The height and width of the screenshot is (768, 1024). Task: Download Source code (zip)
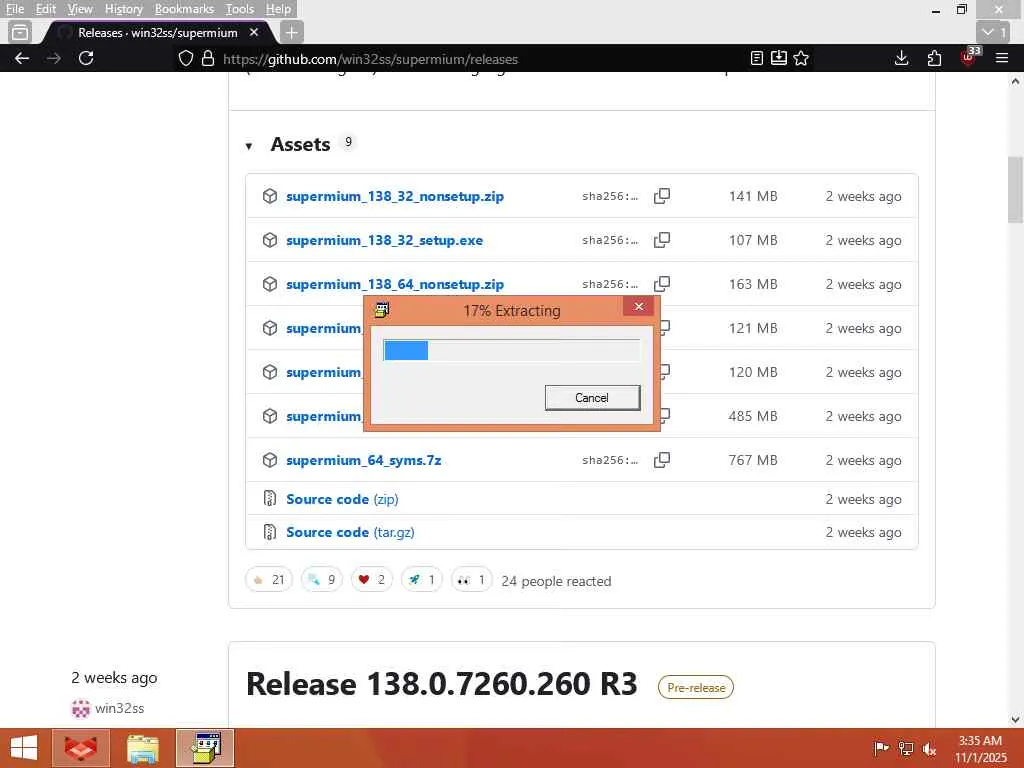[x=342, y=499]
